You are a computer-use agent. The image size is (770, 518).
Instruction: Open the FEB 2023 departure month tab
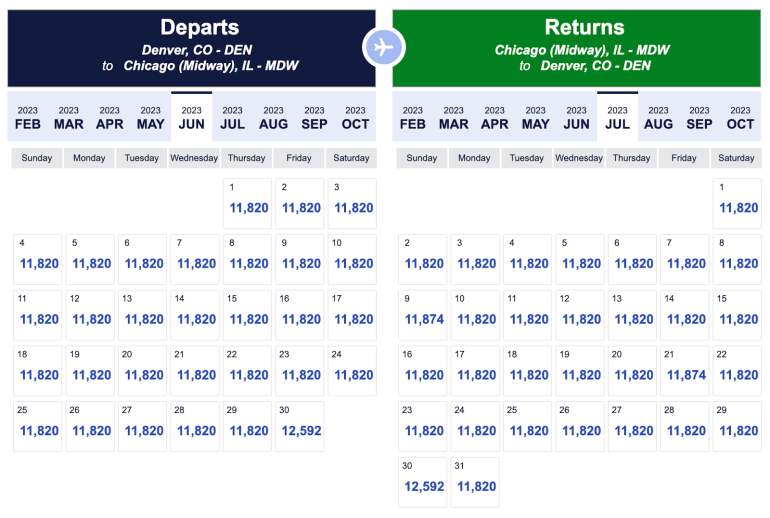[x=27, y=117]
